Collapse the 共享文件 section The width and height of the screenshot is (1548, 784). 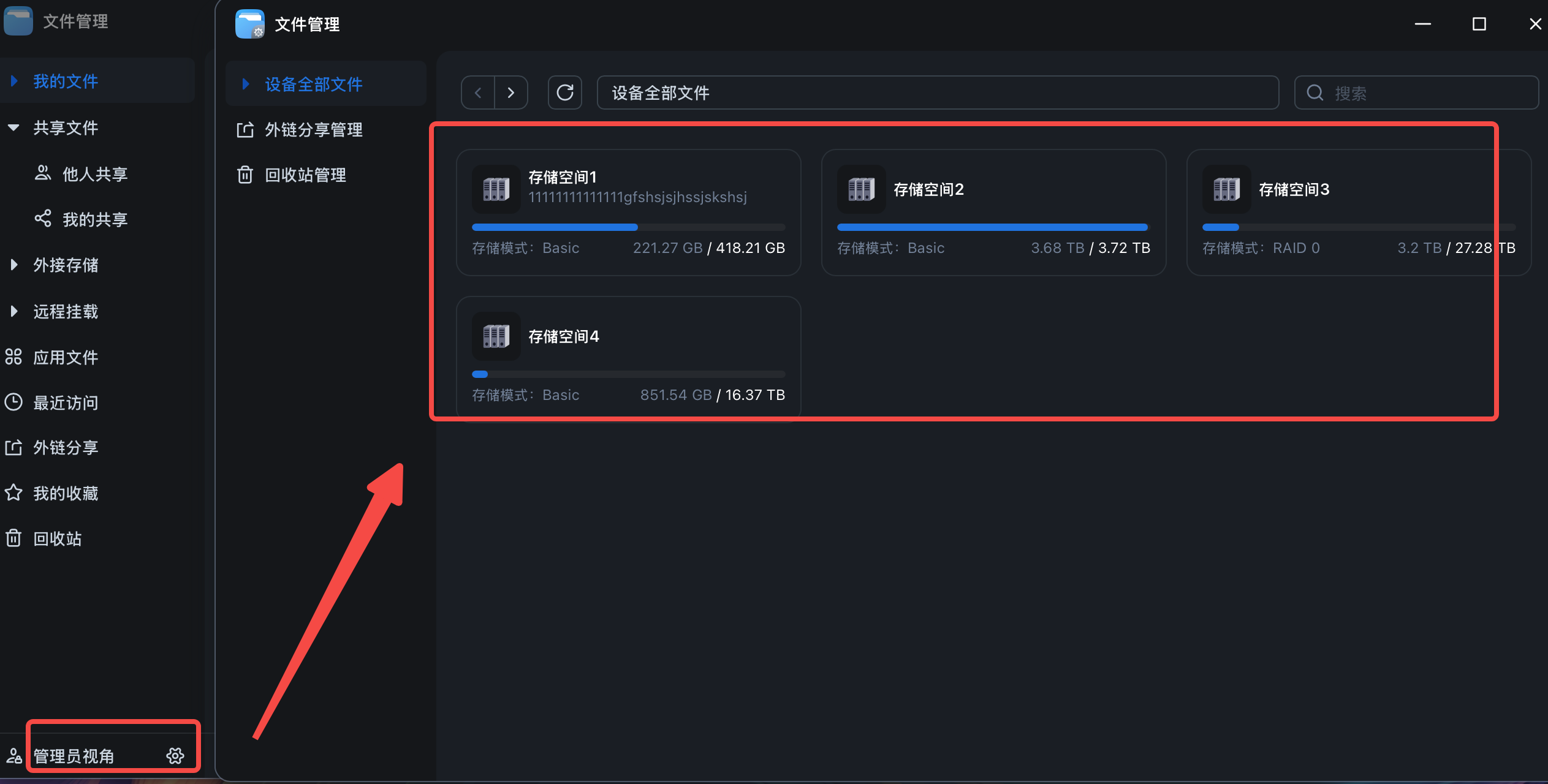click(13, 127)
